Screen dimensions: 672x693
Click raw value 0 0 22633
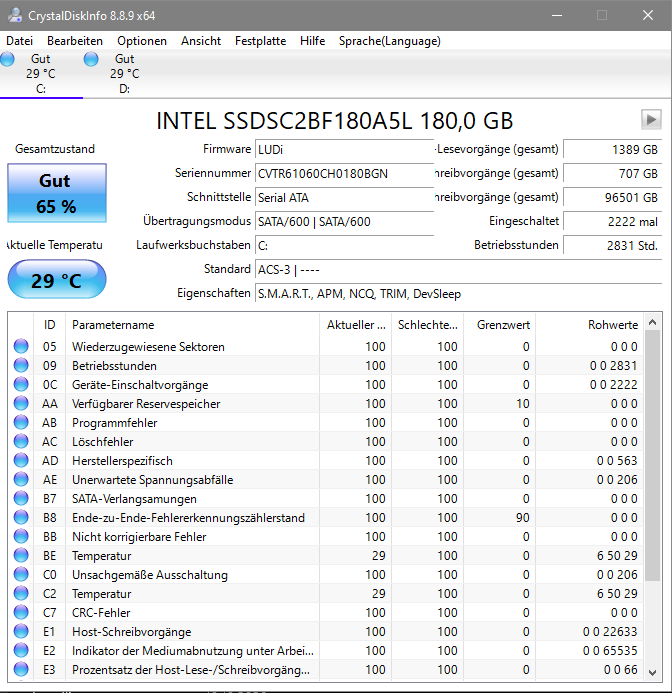(610, 632)
